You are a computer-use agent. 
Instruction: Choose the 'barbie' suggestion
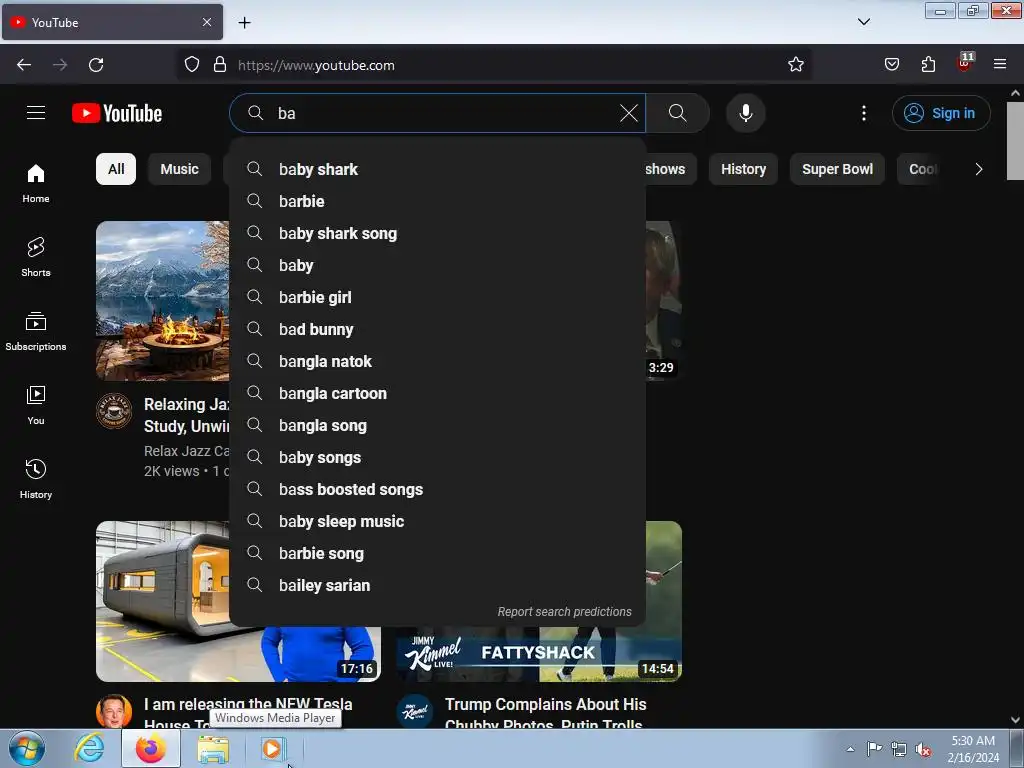click(438, 201)
